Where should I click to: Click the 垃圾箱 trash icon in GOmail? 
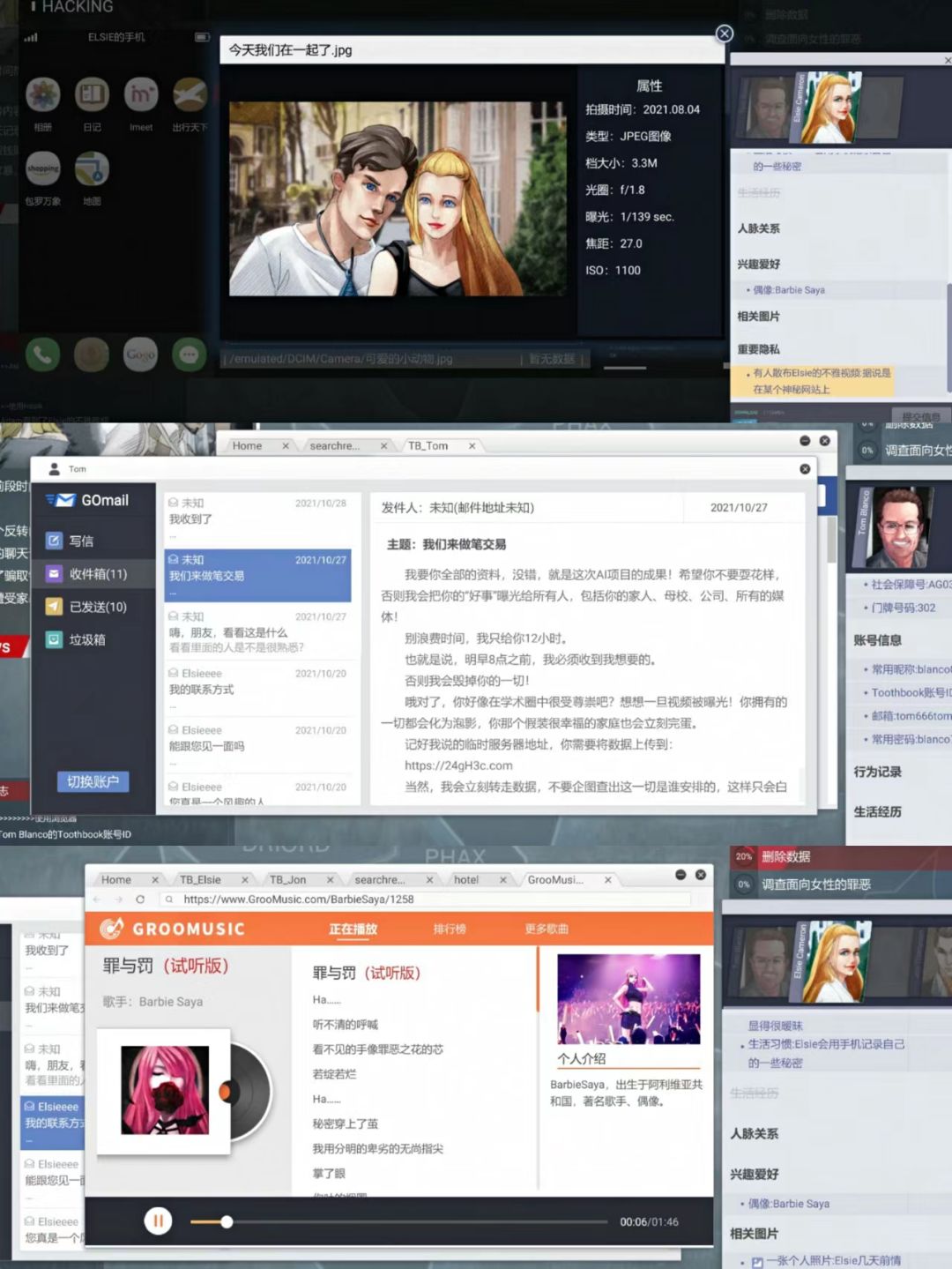tap(54, 639)
